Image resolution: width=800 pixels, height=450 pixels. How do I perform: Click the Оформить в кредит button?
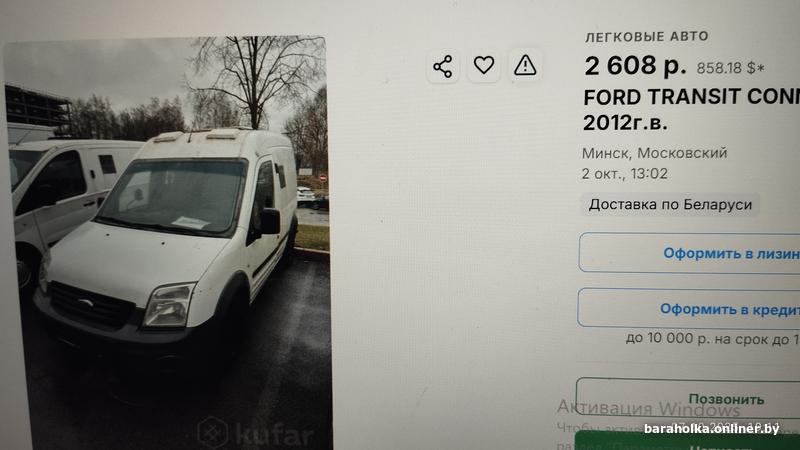689,308
